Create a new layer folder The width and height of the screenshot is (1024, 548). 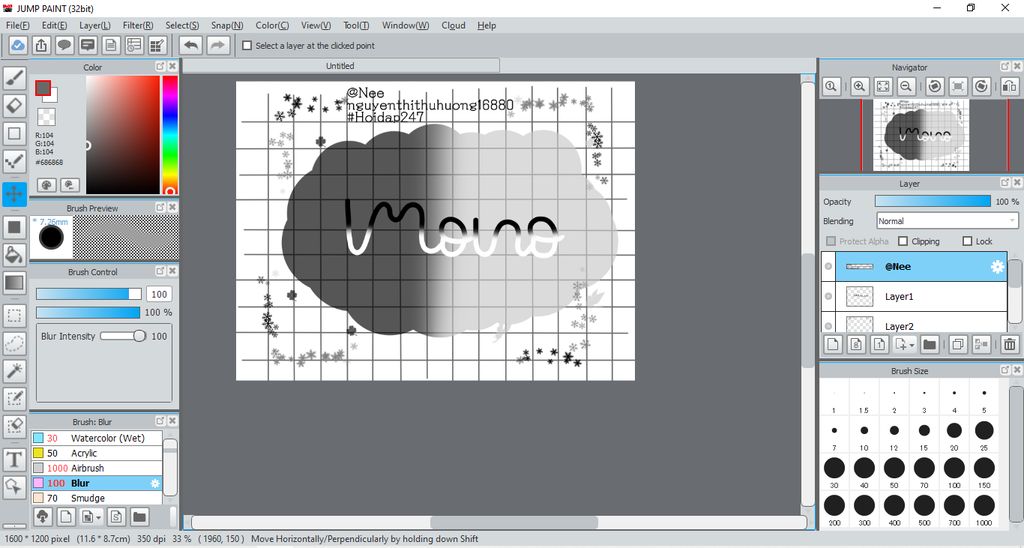pyautogui.click(x=929, y=344)
